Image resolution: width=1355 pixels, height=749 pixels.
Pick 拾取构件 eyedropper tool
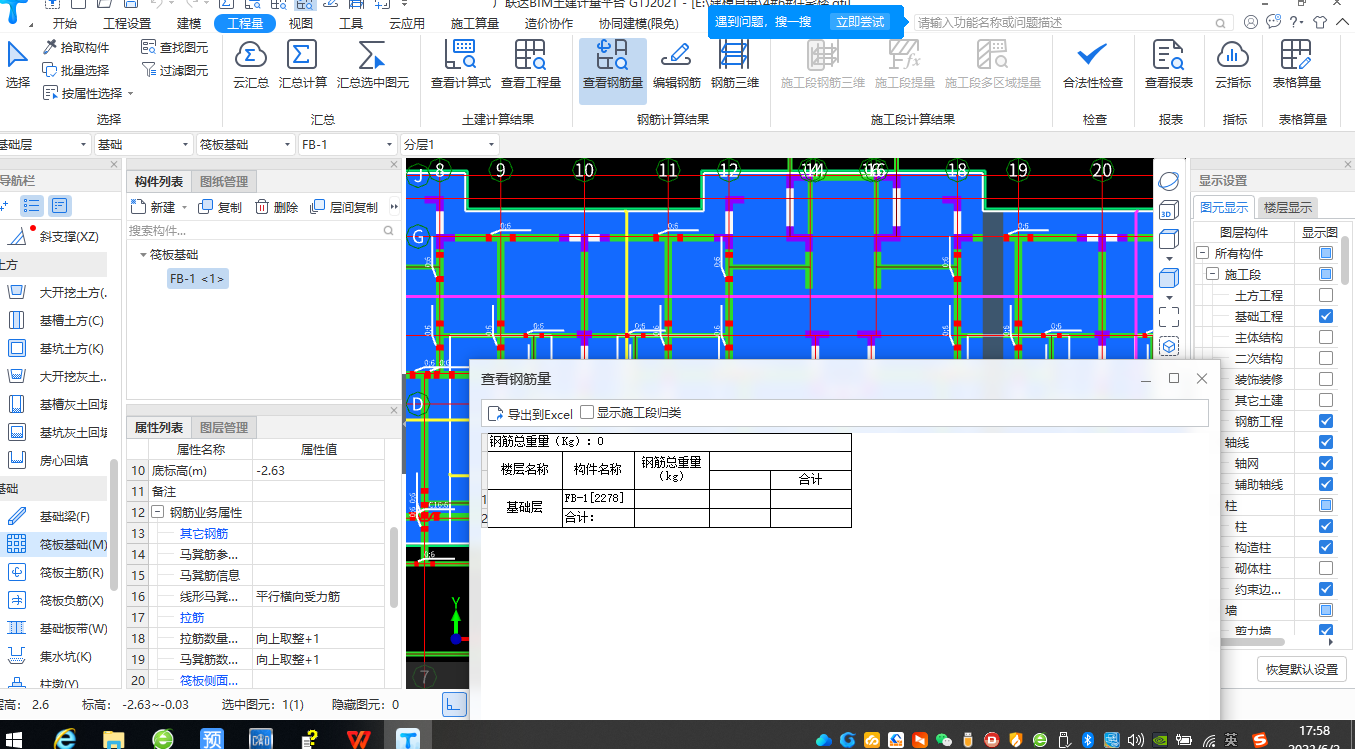tap(77, 47)
